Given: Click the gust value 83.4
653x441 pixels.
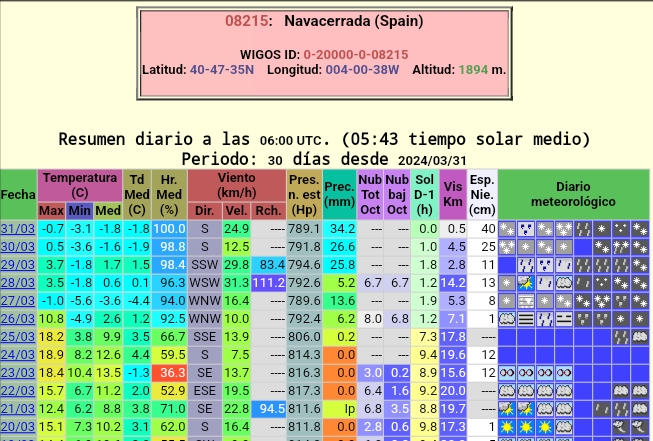Looking at the screenshot, I should click(269, 265).
